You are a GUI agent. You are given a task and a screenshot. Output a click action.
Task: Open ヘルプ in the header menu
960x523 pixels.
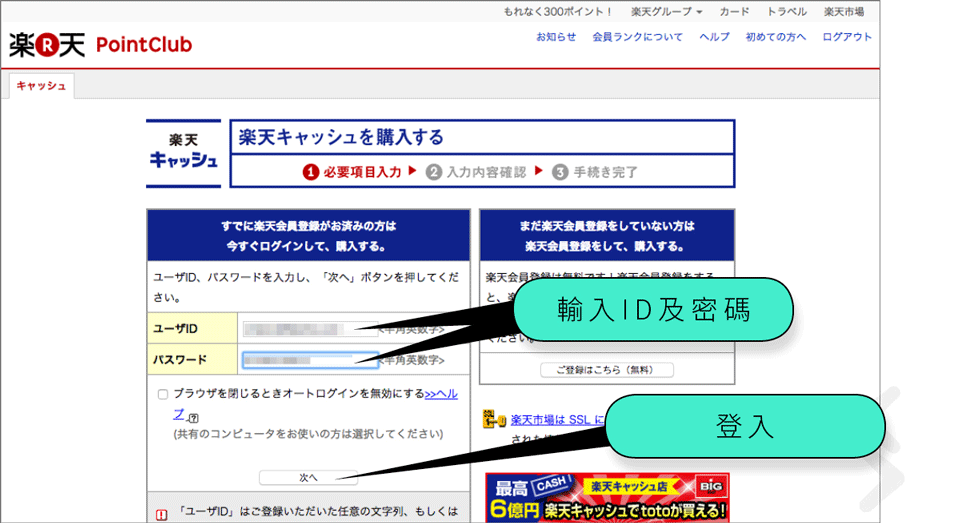pos(714,37)
